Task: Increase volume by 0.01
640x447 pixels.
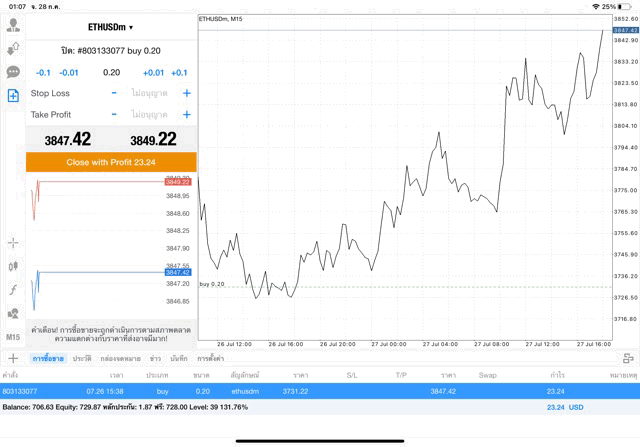Action: pyautogui.click(x=153, y=73)
